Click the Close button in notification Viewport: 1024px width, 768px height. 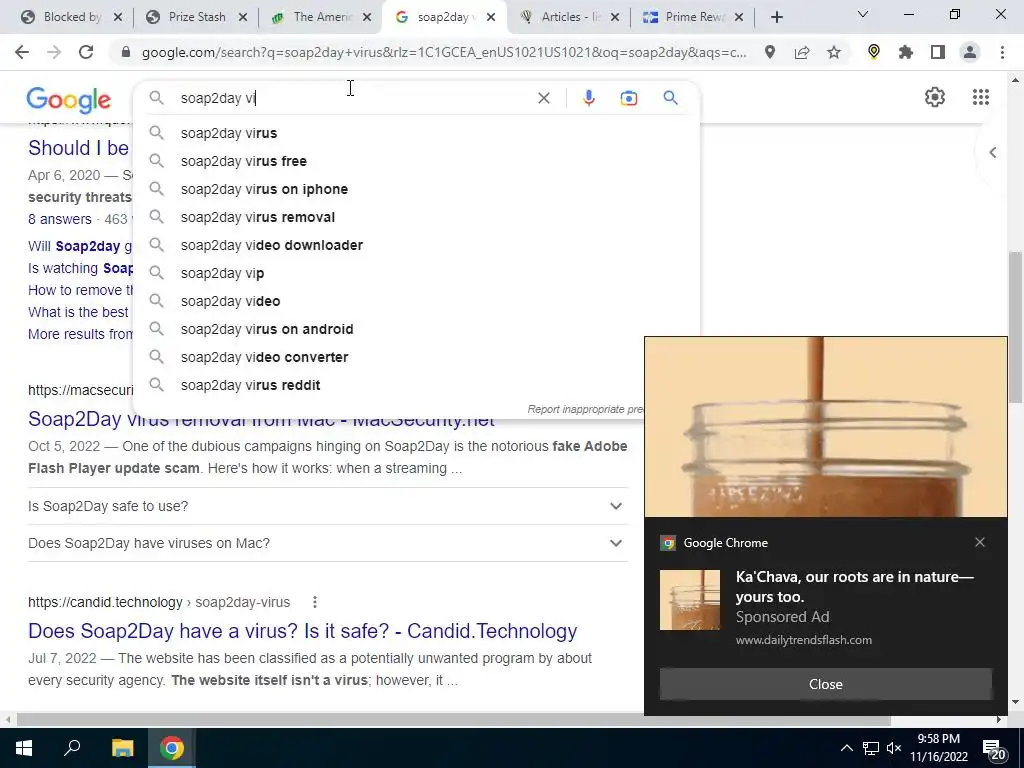click(x=825, y=684)
